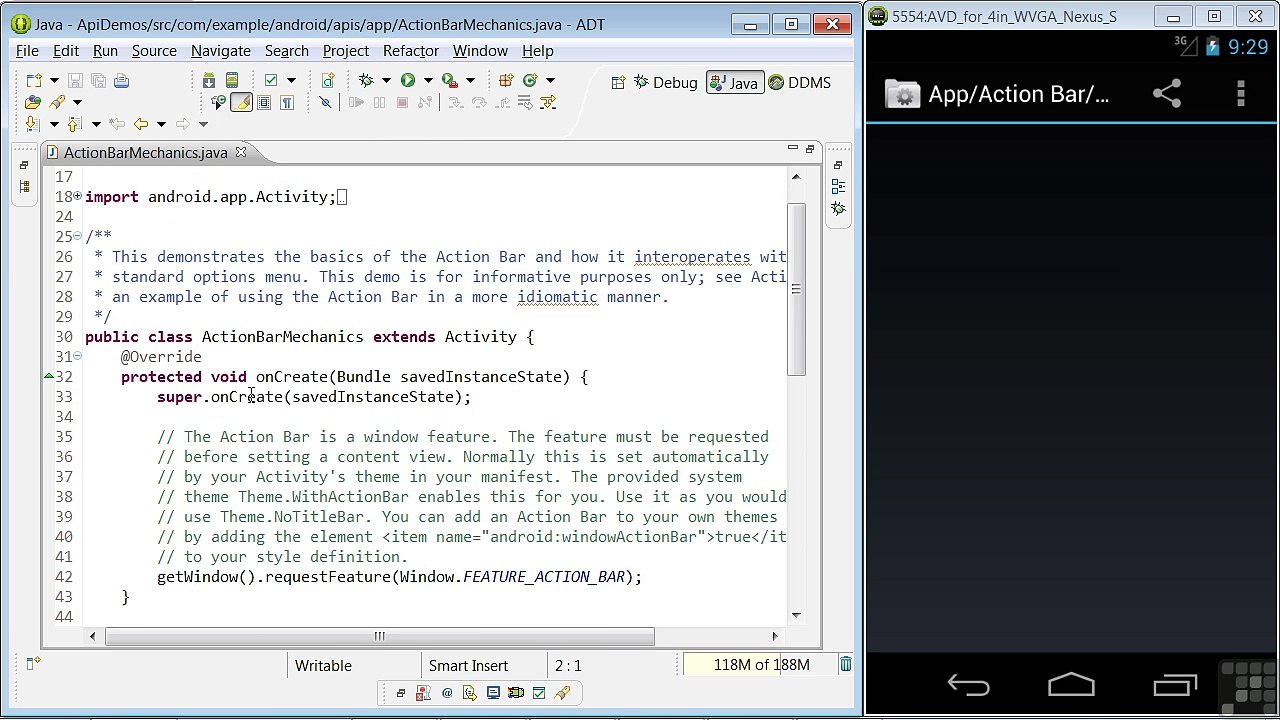Run the garbage collector trash icon

(845, 665)
